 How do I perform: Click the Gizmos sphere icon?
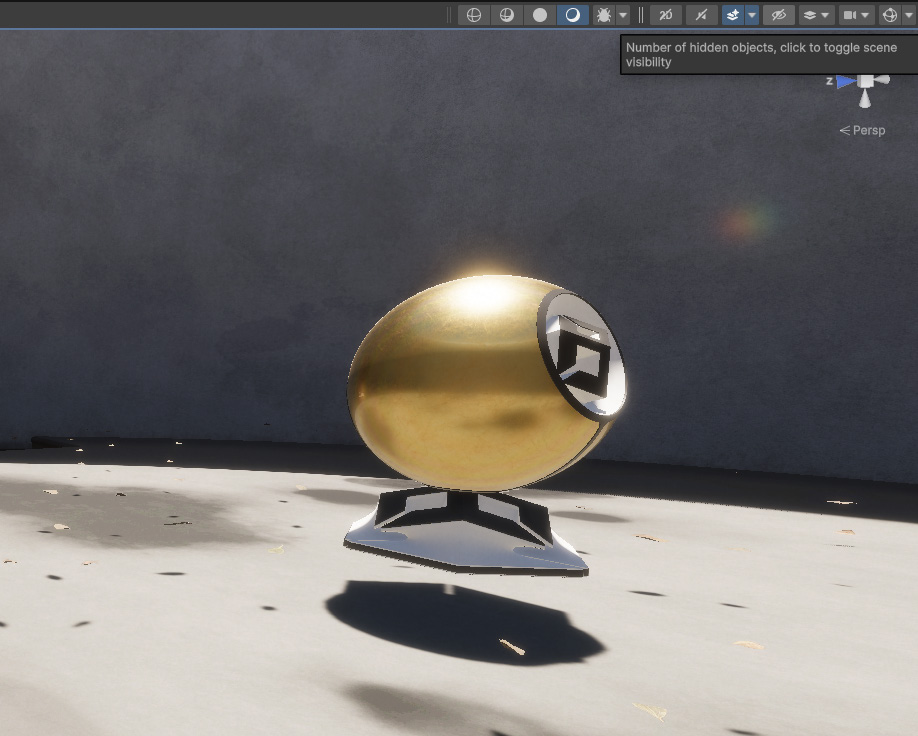point(890,15)
